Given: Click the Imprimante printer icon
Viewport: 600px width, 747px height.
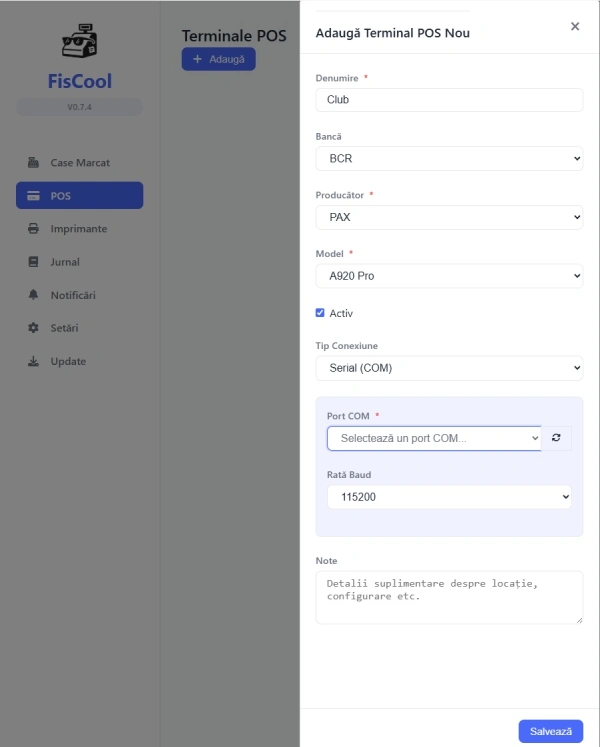Looking at the screenshot, I should coord(33,228).
